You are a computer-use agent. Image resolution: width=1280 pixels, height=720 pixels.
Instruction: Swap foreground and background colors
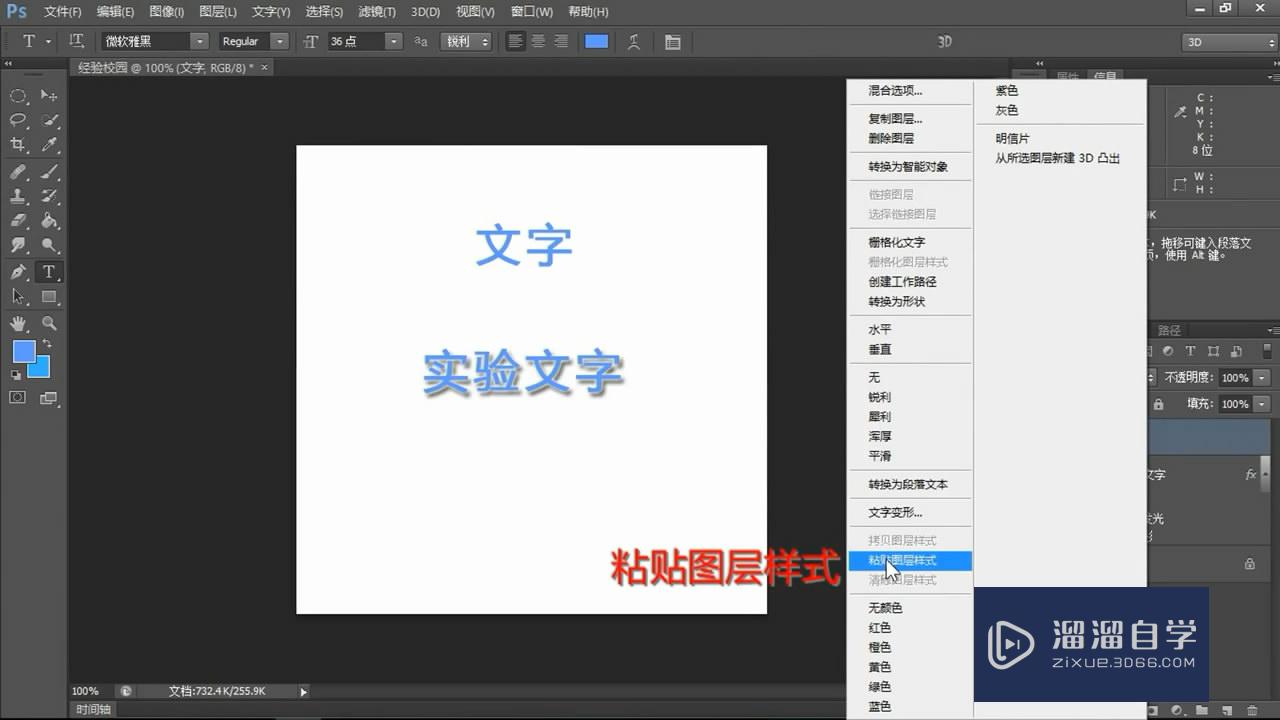47,344
